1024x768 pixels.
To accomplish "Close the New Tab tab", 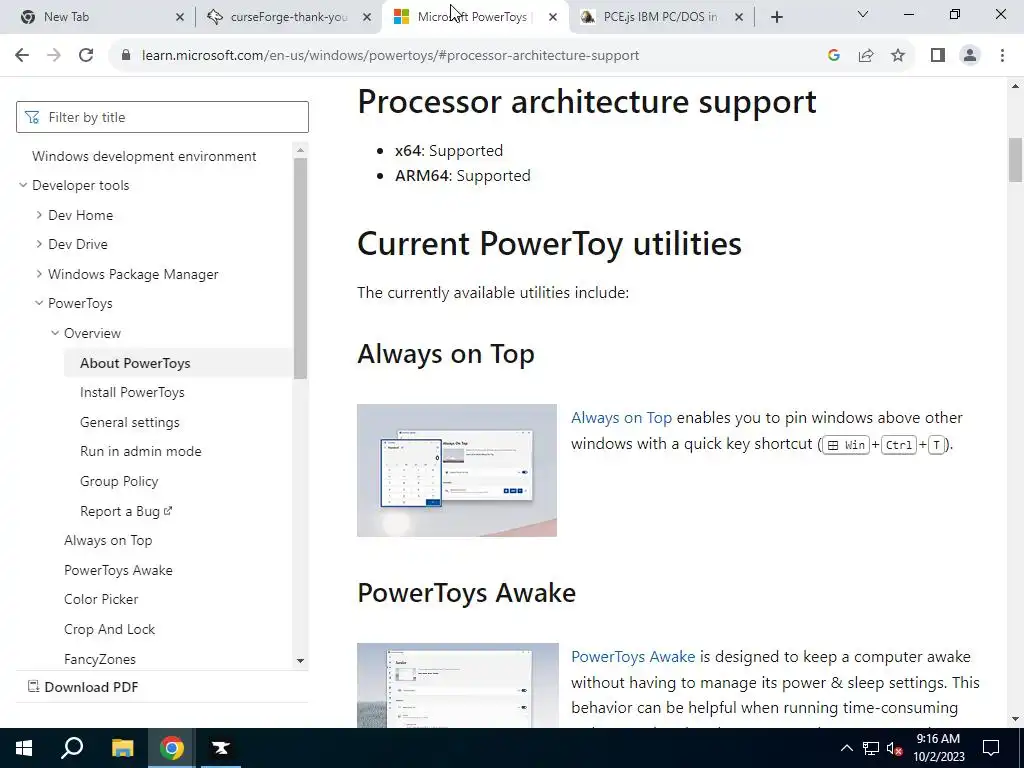I will tap(180, 17).
